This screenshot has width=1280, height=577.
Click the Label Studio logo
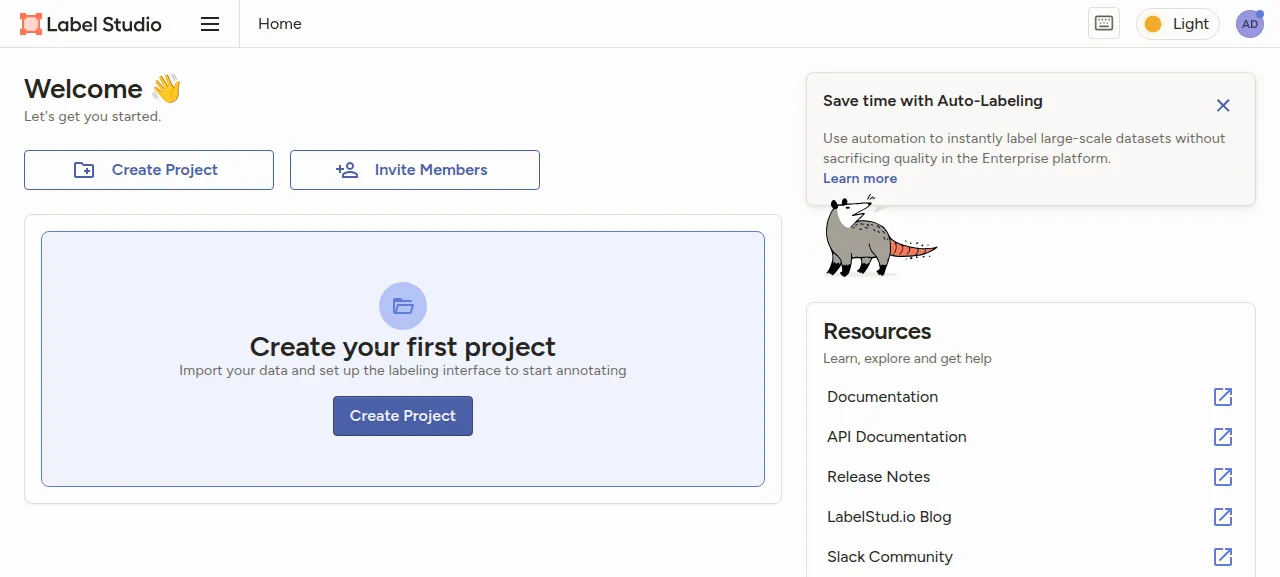(91, 24)
